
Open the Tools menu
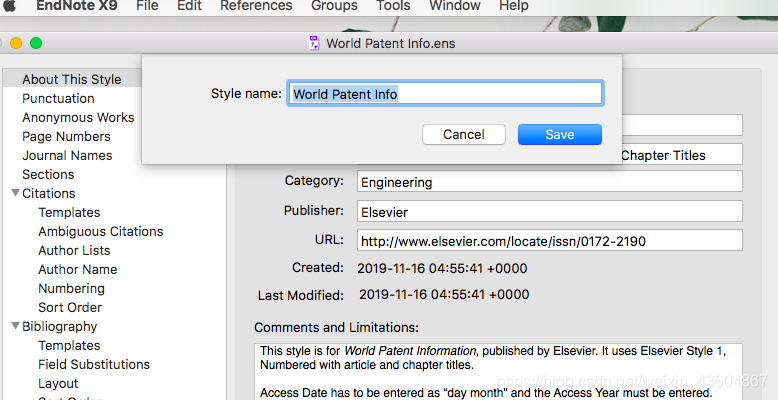(x=393, y=5)
